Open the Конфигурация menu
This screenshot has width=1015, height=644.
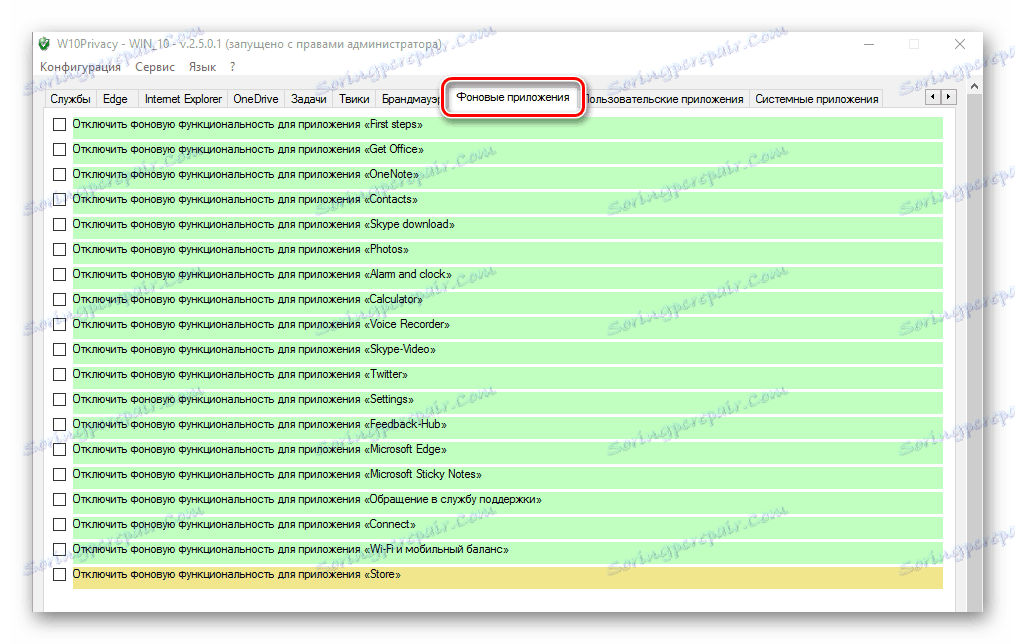point(79,67)
